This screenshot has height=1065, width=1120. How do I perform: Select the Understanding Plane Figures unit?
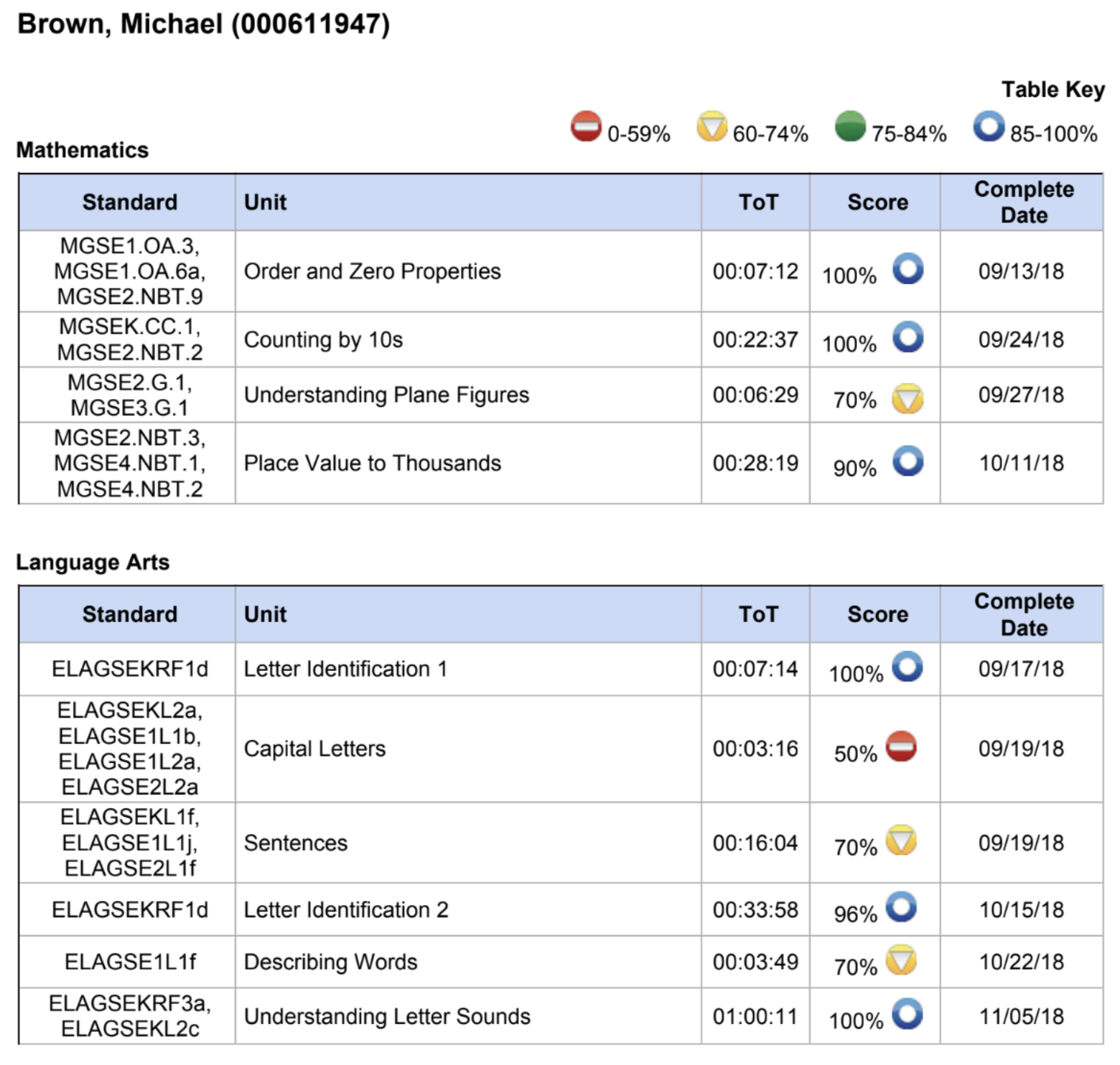[x=387, y=395]
